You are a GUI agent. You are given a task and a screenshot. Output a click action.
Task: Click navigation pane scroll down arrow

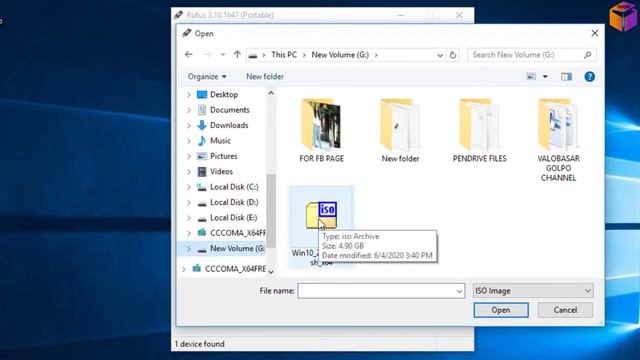pos(271,272)
